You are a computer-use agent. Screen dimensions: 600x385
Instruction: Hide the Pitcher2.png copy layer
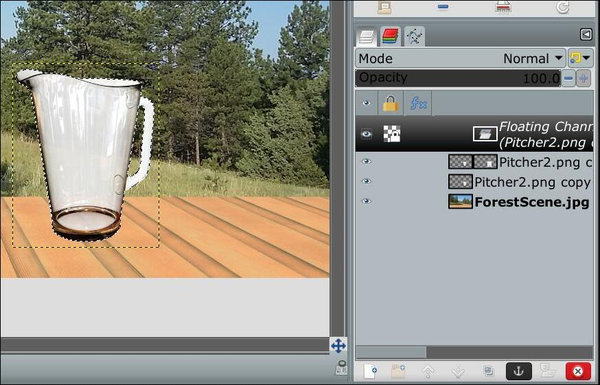pos(366,181)
